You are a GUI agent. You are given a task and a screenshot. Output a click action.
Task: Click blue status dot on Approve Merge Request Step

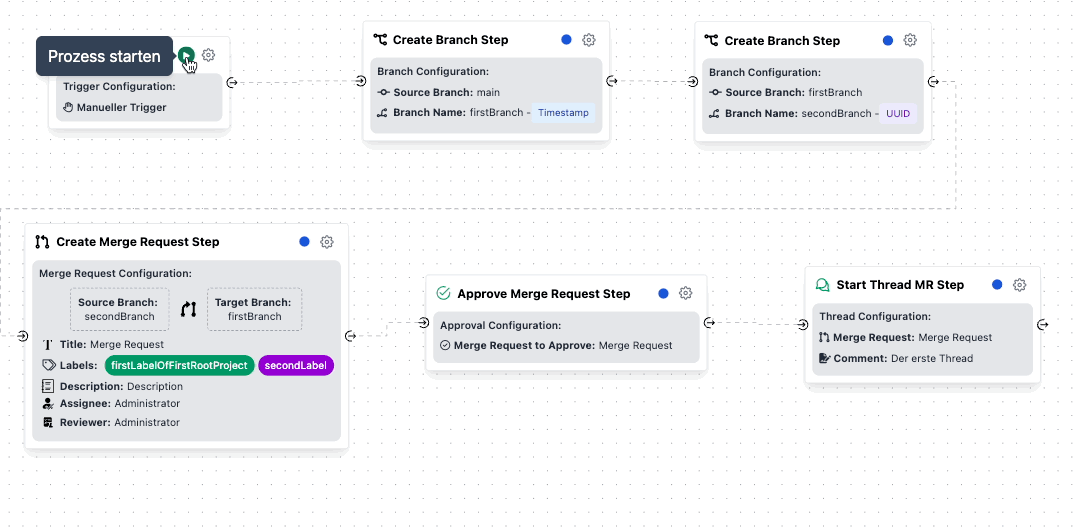click(x=663, y=293)
